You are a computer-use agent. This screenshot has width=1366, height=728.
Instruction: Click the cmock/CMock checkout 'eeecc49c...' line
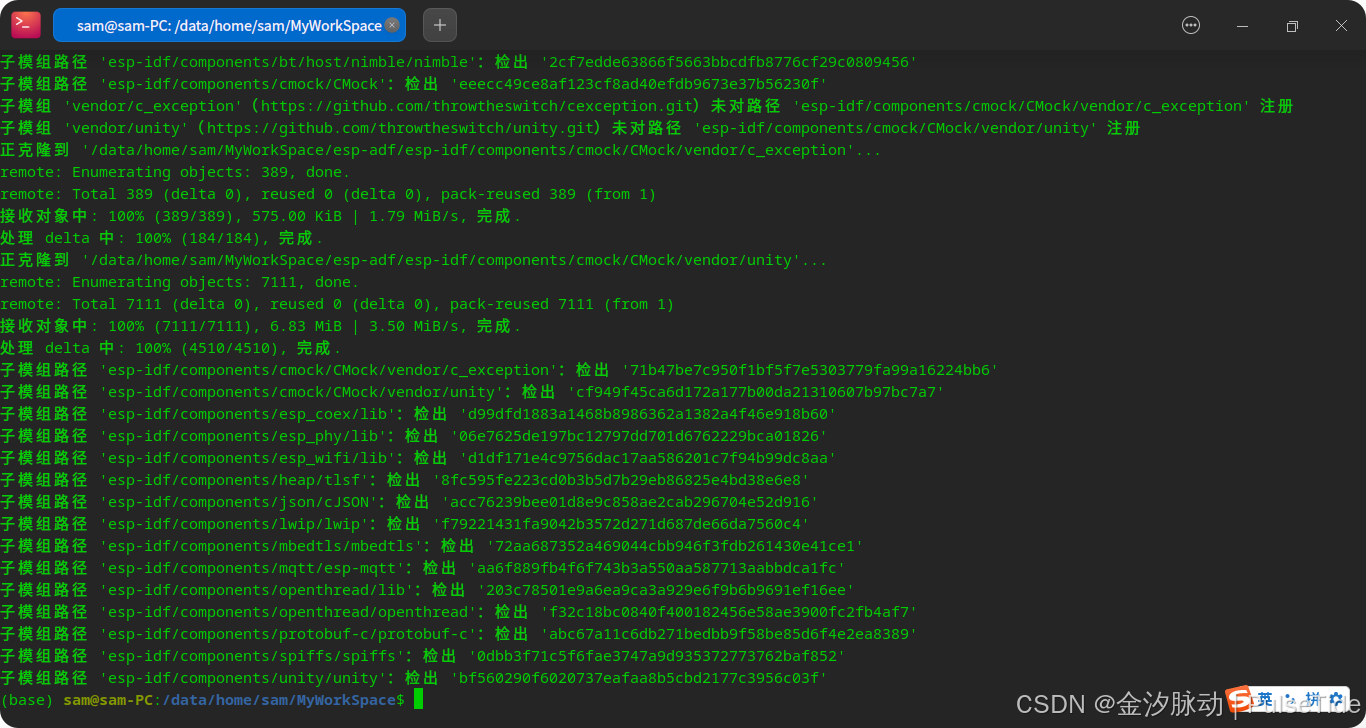[414, 84]
